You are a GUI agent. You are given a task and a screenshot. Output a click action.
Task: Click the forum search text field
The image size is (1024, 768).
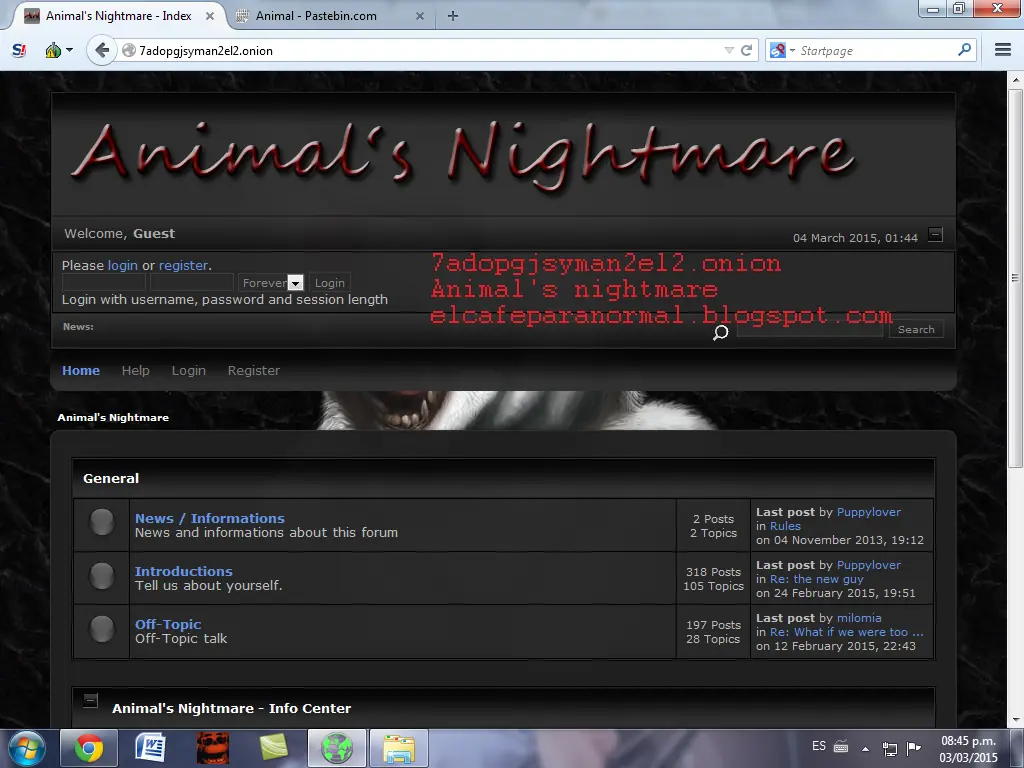click(x=810, y=329)
